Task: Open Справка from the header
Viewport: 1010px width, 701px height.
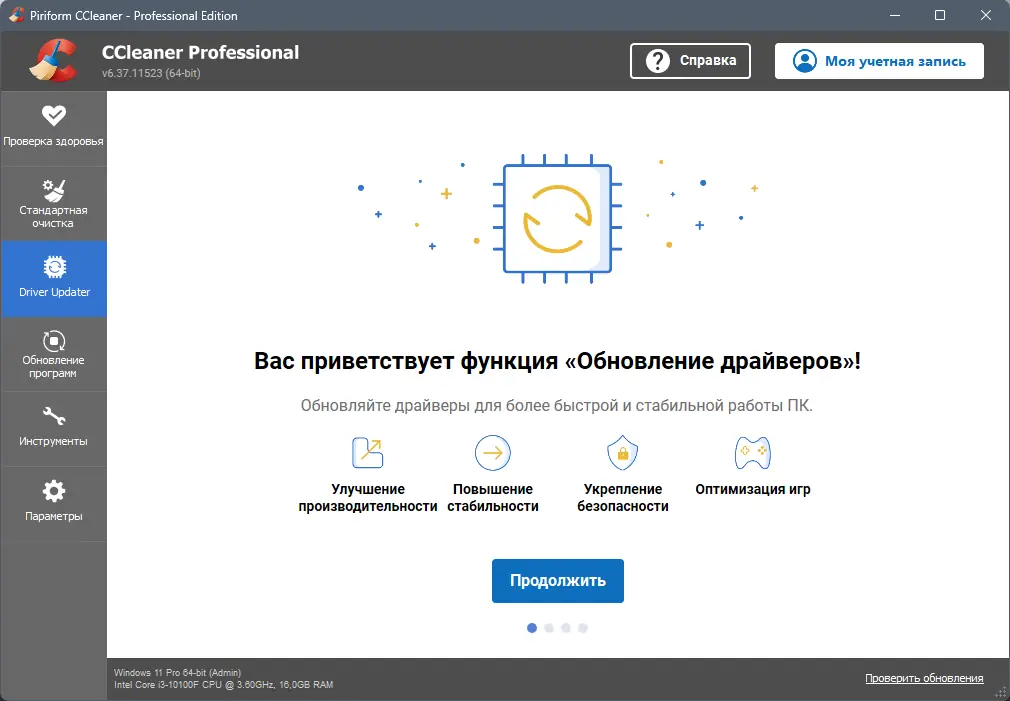Action: (x=690, y=60)
